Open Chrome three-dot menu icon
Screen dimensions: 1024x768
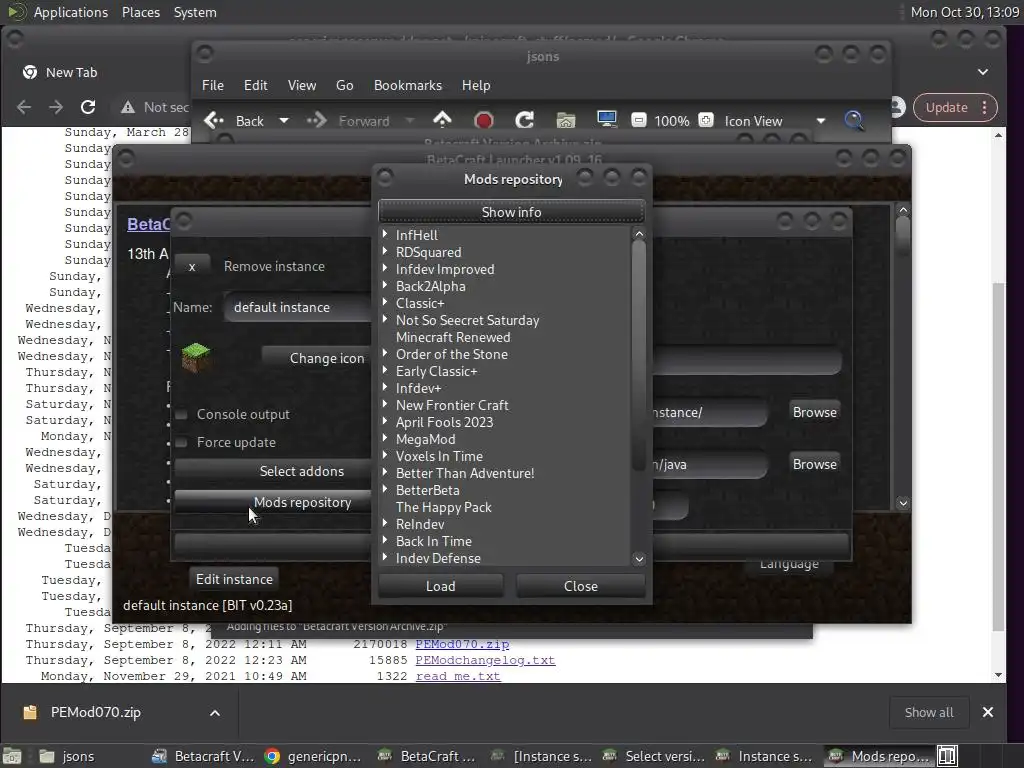(x=985, y=108)
